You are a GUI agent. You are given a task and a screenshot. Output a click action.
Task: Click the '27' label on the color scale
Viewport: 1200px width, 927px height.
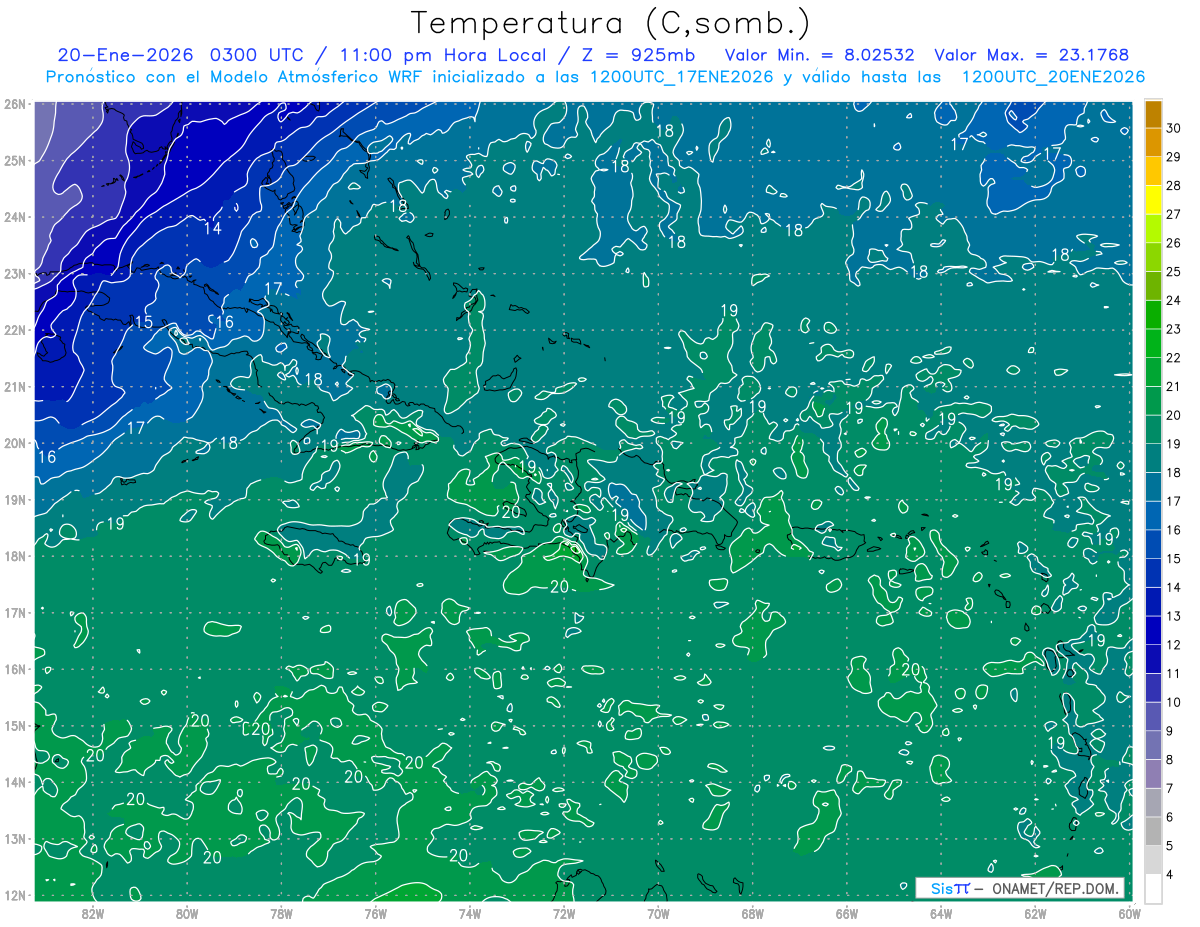(1174, 214)
